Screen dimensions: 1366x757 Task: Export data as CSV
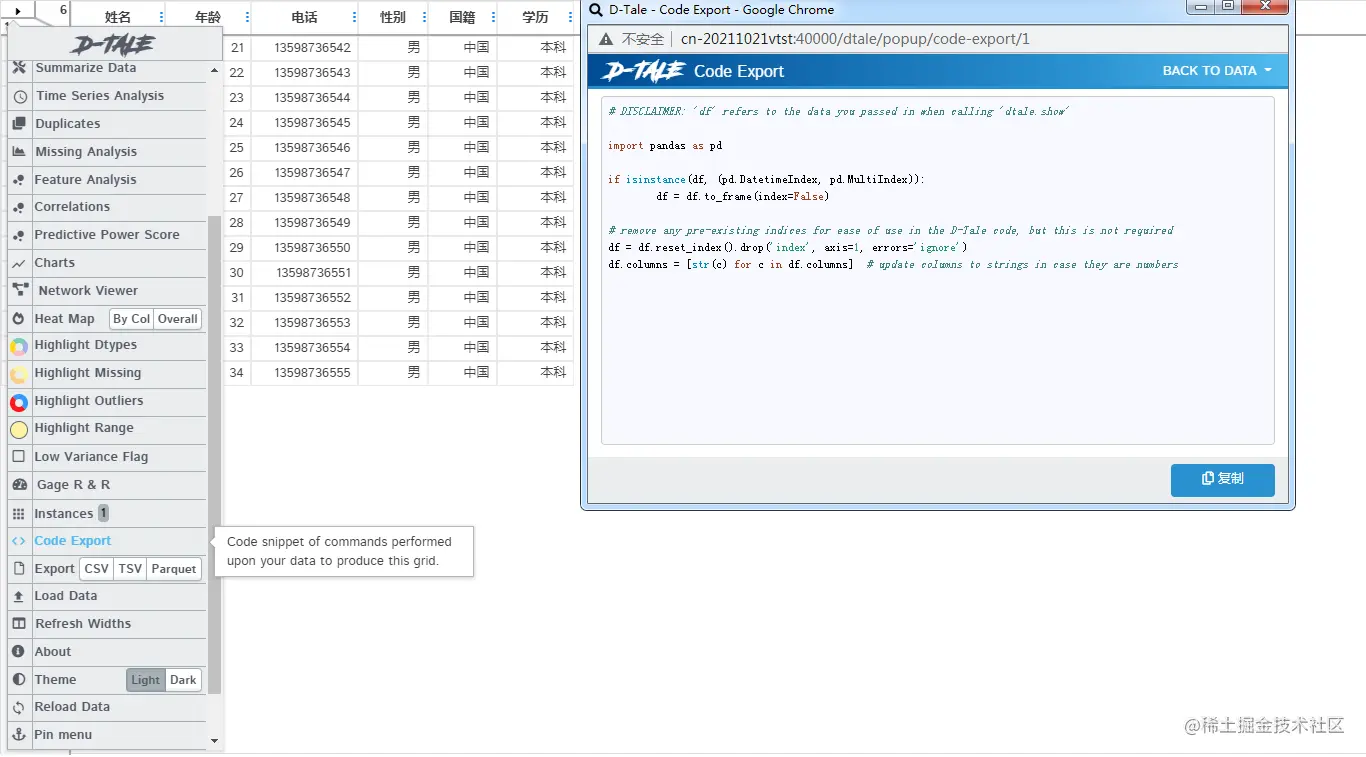(97, 569)
